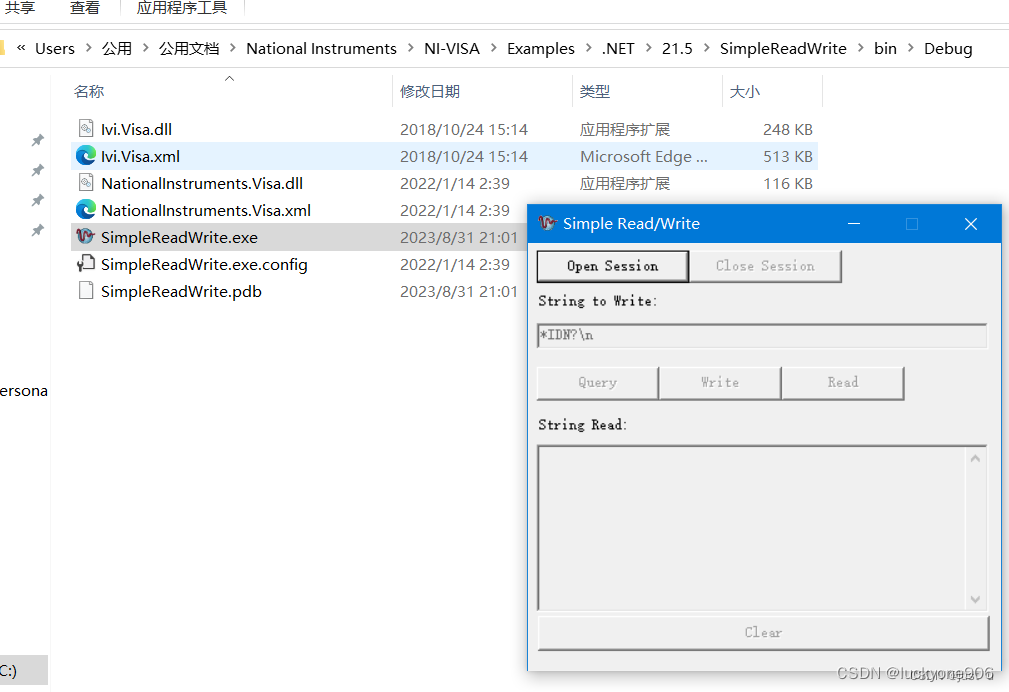Select the SimpleReadWrite.pdb file name
This screenshot has width=1009, height=692.
point(181,292)
